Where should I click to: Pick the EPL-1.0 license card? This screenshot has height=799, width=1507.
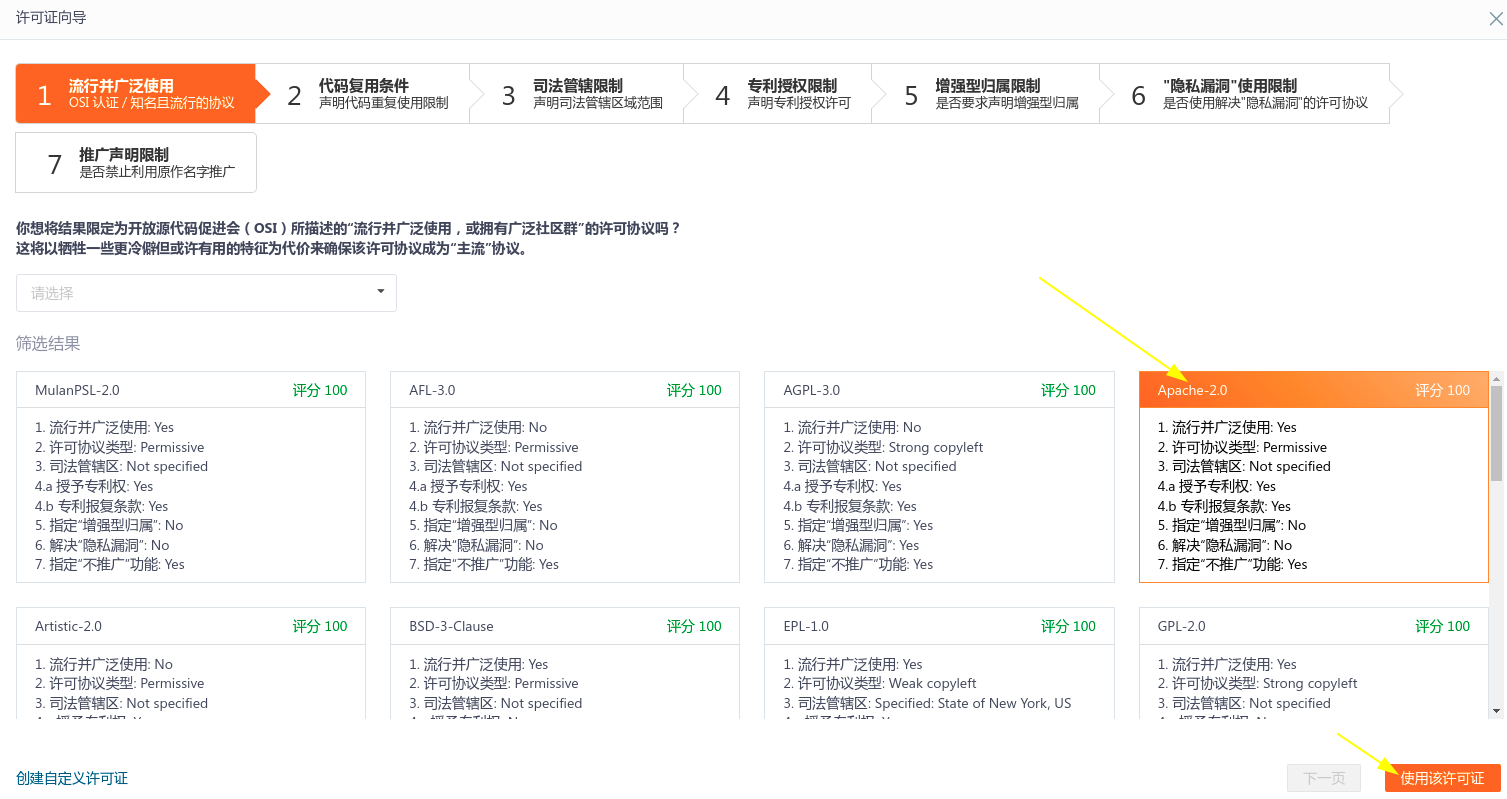tap(939, 663)
